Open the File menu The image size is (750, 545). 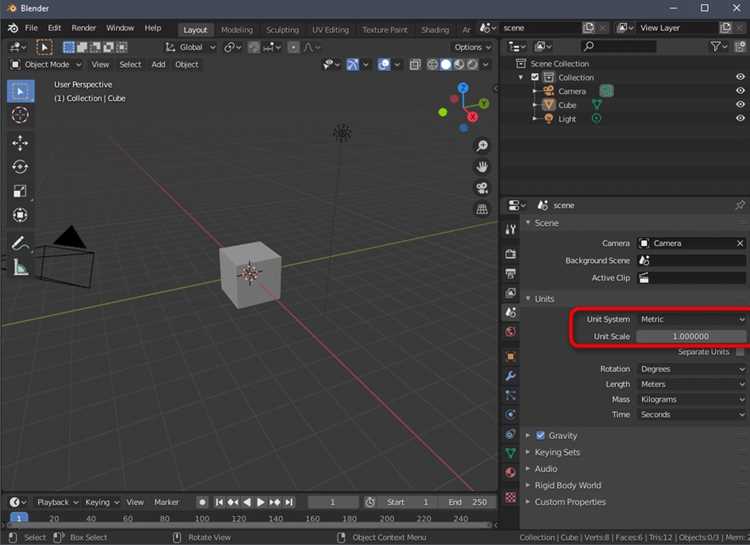point(31,28)
